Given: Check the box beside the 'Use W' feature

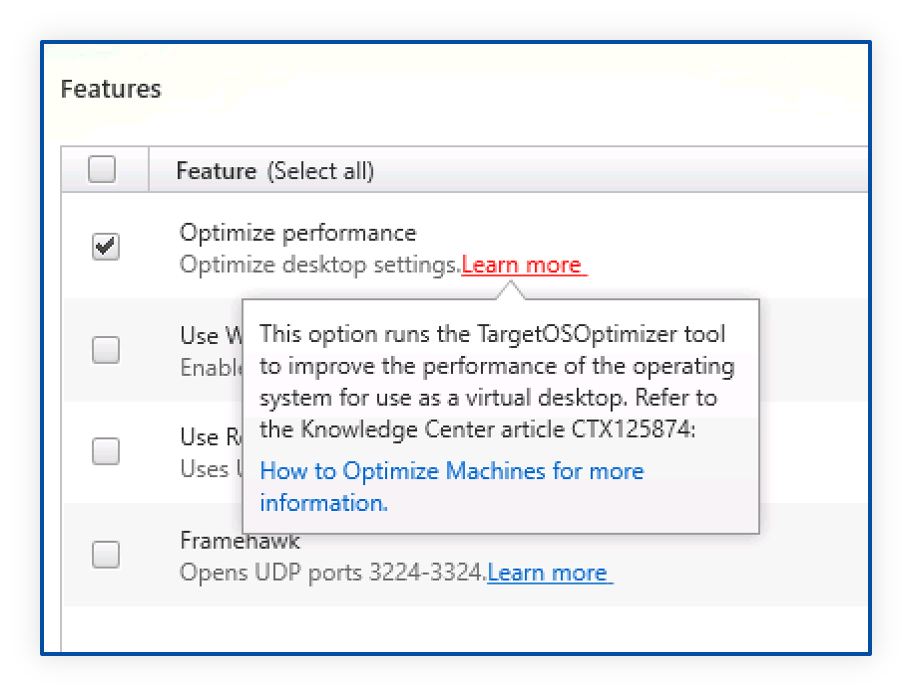Looking at the screenshot, I should [x=105, y=350].
